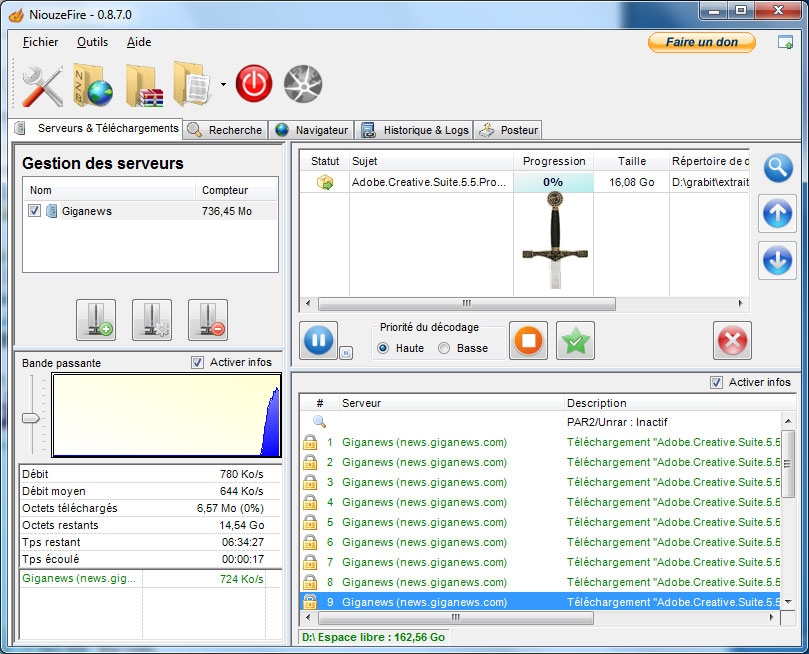Delete download with red X button
Screen dimensions: 809x654
point(732,340)
